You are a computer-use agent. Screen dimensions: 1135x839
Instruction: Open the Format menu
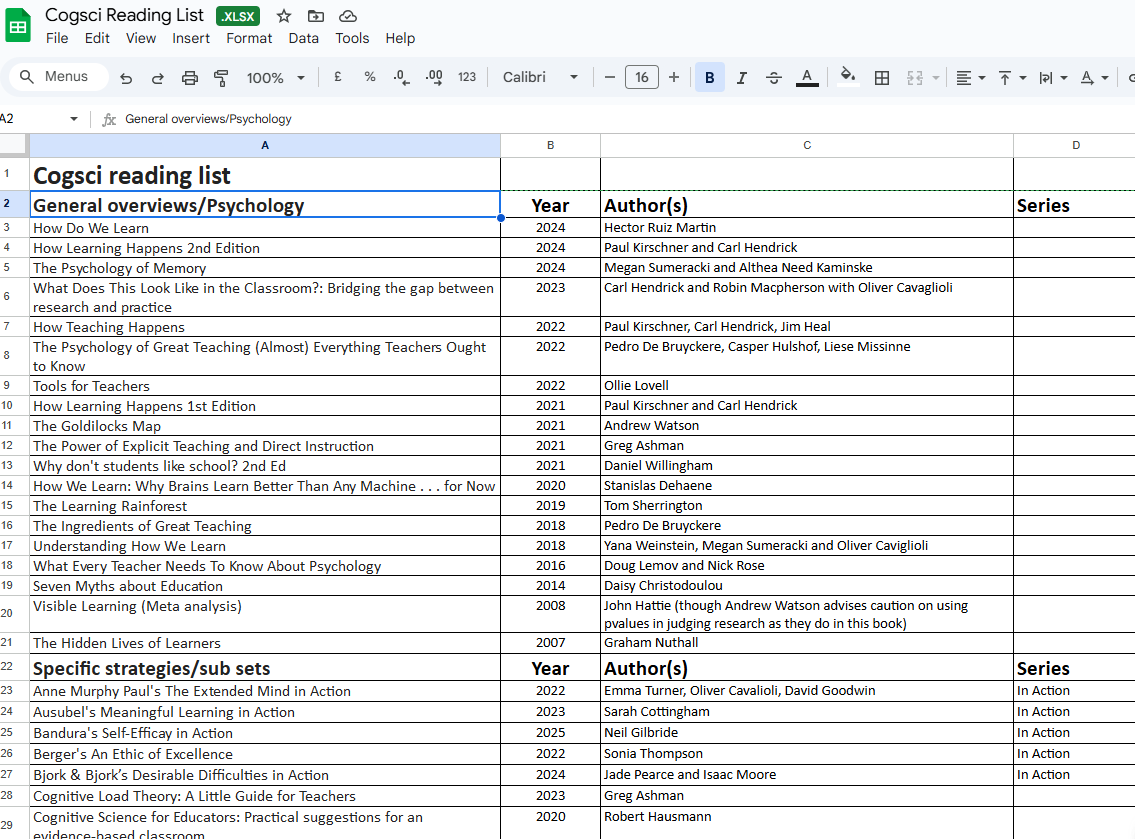click(x=249, y=38)
